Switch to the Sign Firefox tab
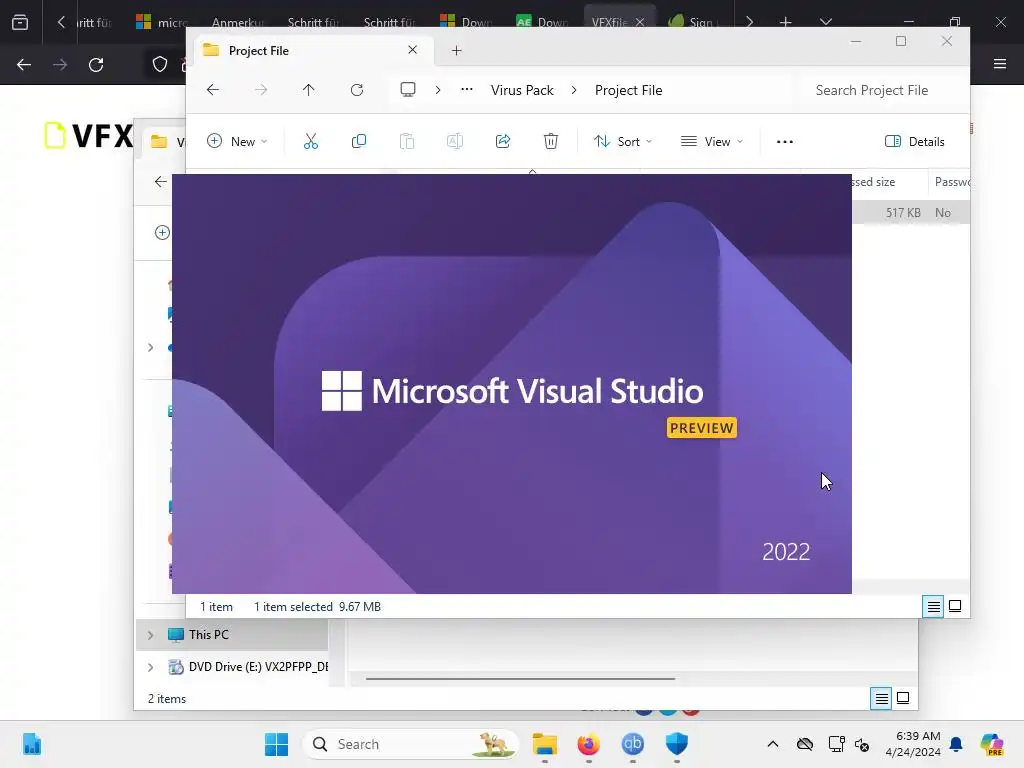 coord(692,22)
